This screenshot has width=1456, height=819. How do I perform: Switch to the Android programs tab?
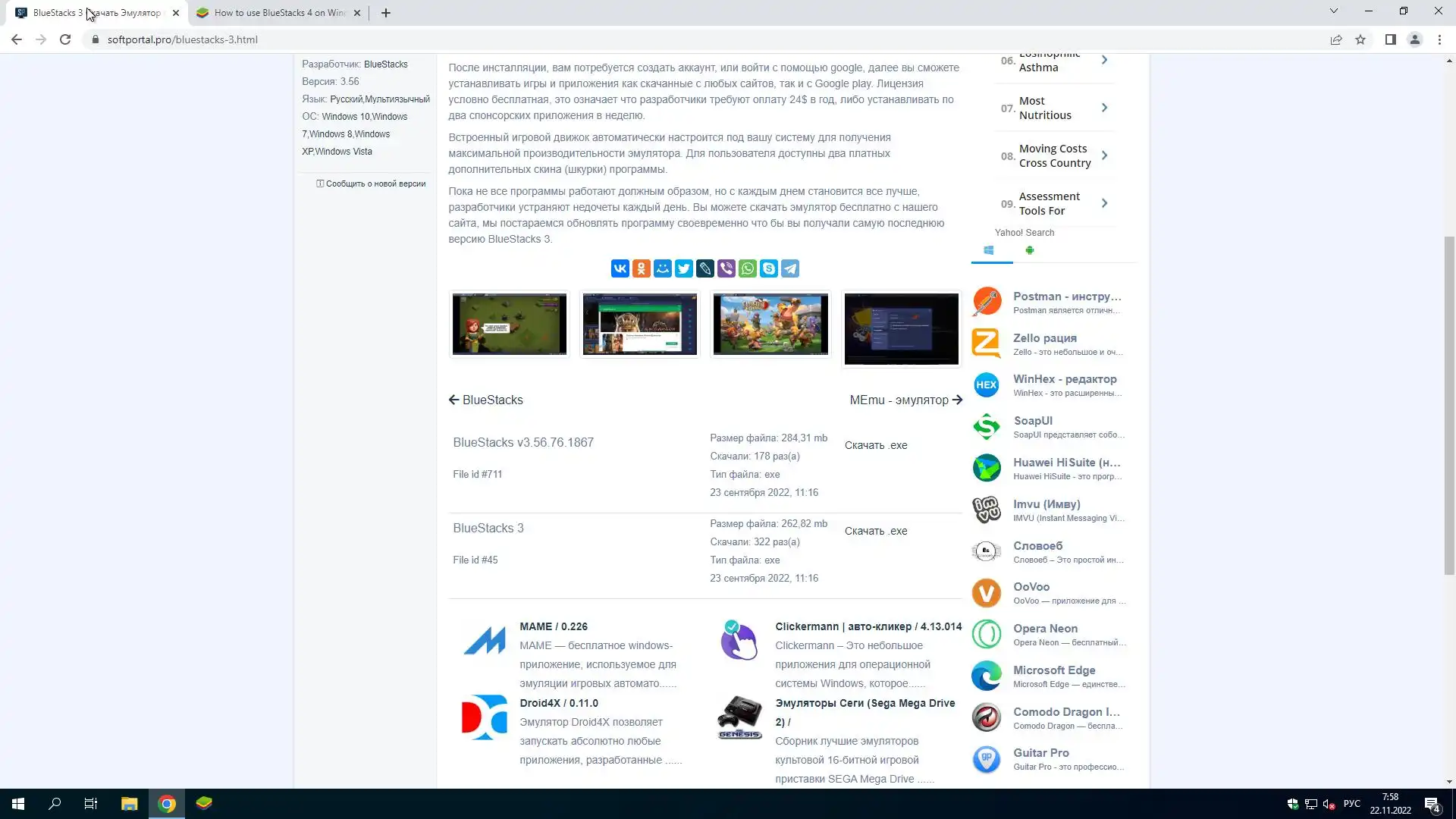pyautogui.click(x=1029, y=250)
